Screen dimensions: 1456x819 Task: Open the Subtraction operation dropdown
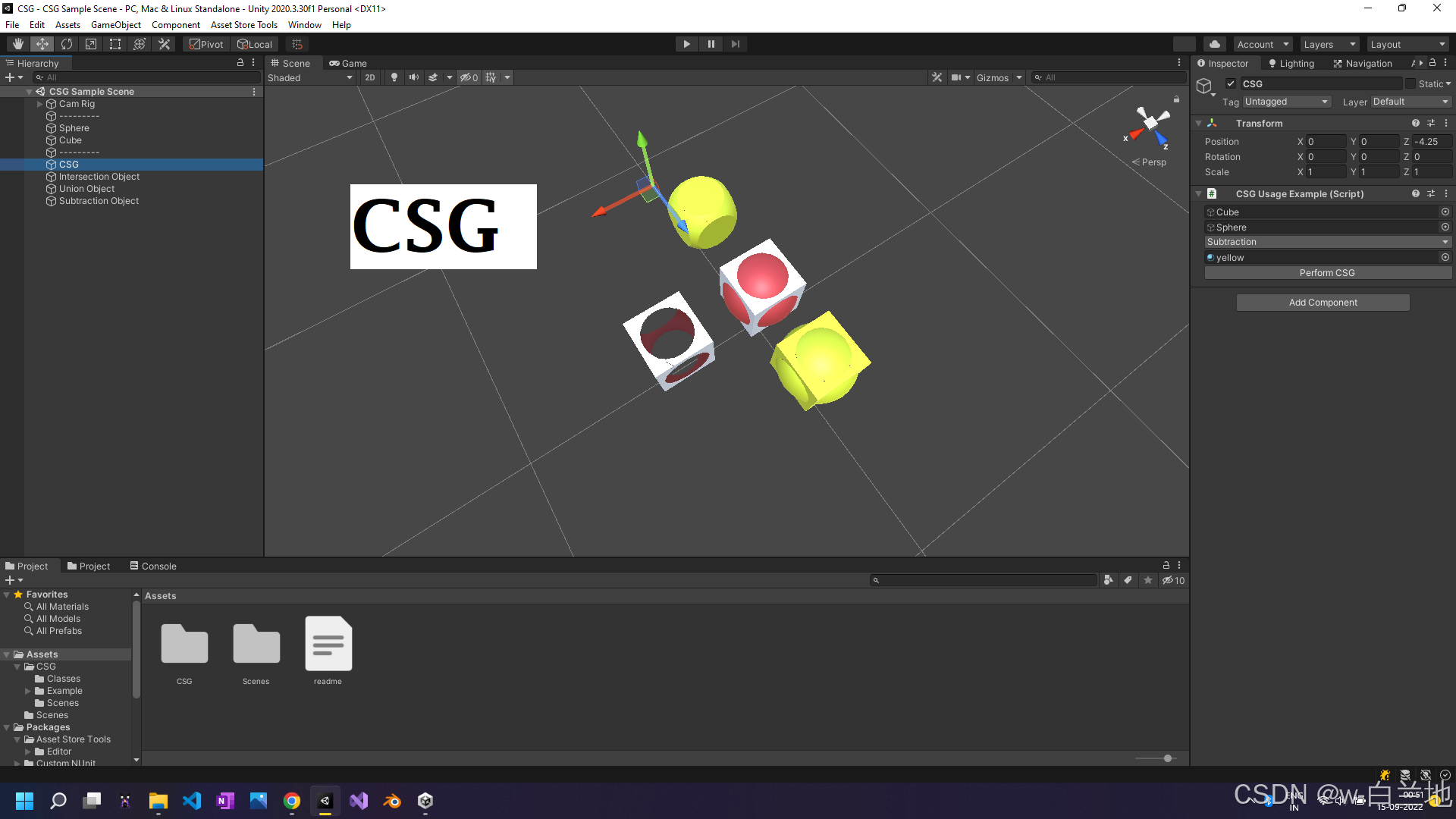1327,242
